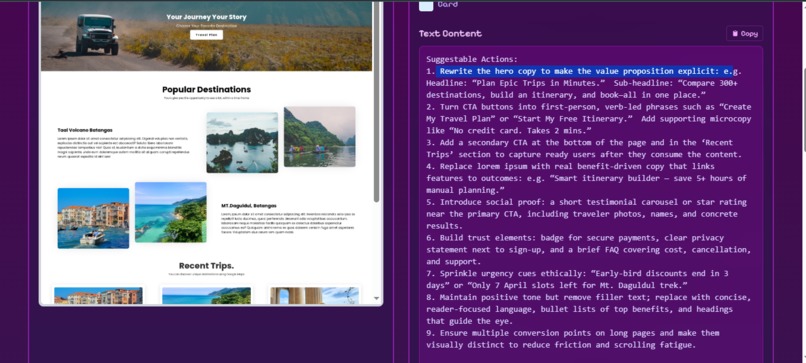
Task: Click the "Recent Trips." heading
Action: click(x=206, y=266)
